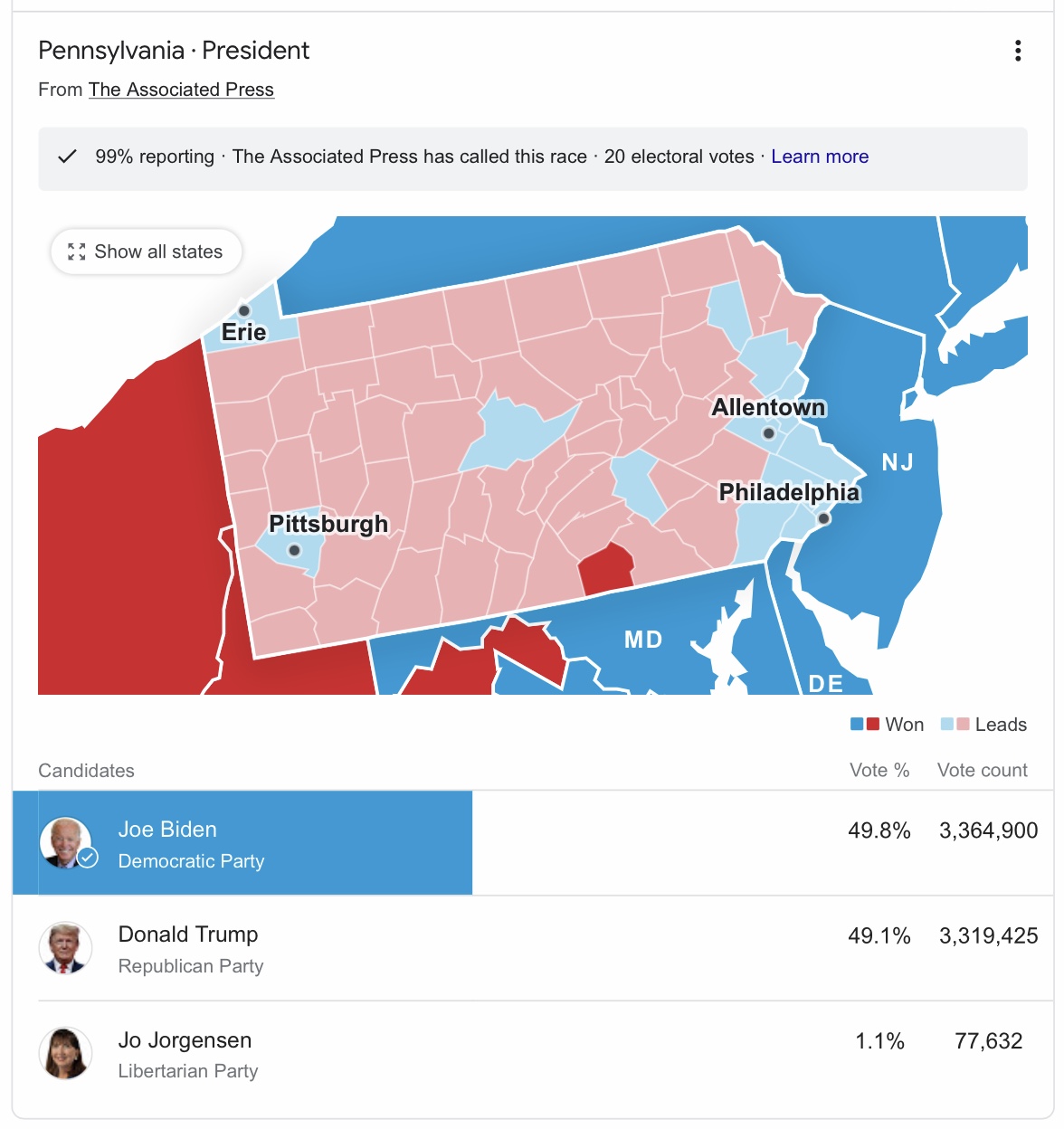Image resolution: width=1064 pixels, height=1129 pixels.
Task: Click the dark blue Won legend swatch
Action: tap(858, 725)
